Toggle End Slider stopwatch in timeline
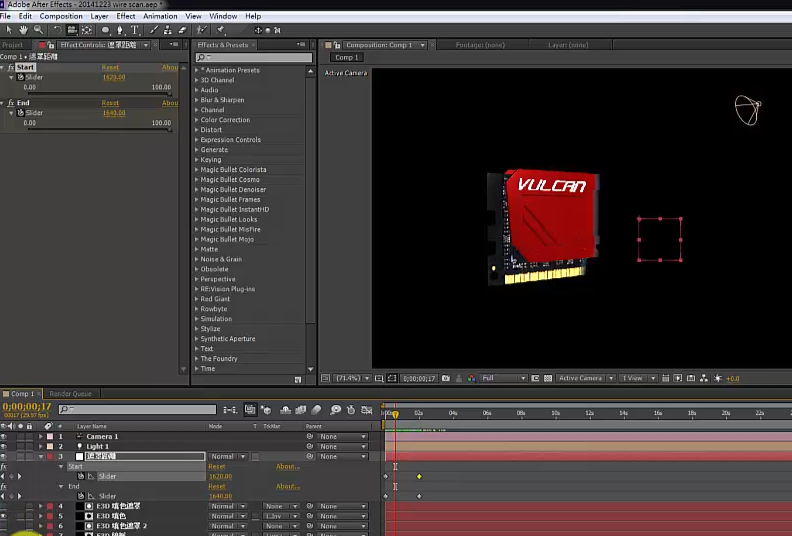 point(81,496)
